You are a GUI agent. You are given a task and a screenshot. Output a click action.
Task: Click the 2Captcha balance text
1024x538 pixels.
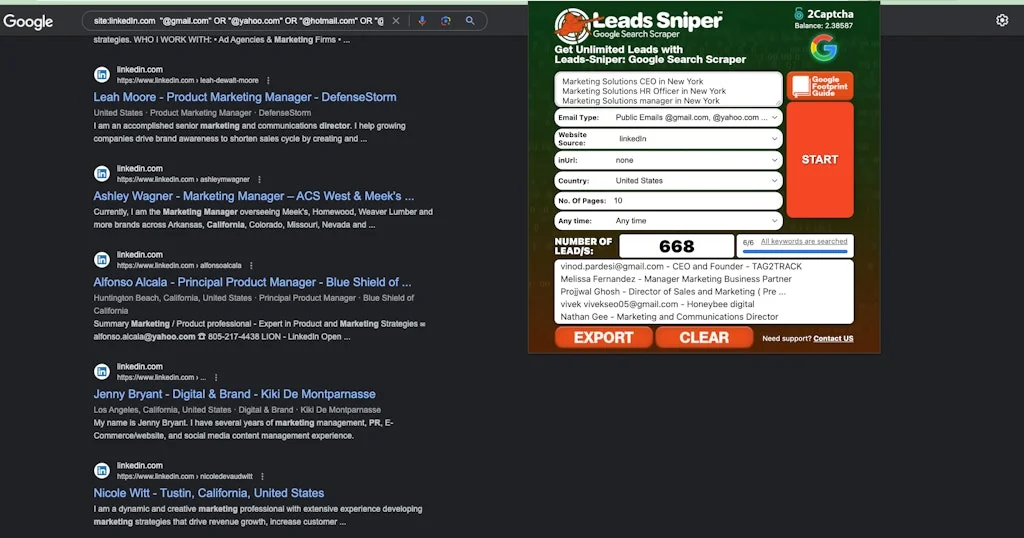click(x=824, y=25)
